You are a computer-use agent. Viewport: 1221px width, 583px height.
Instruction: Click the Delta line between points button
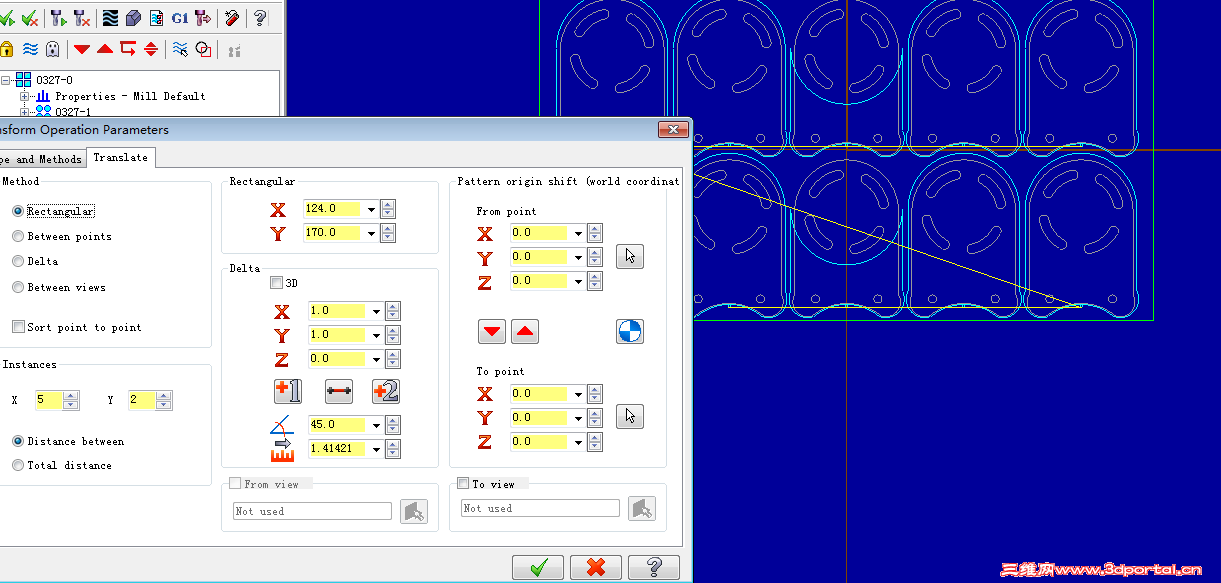[x=339, y=392]
